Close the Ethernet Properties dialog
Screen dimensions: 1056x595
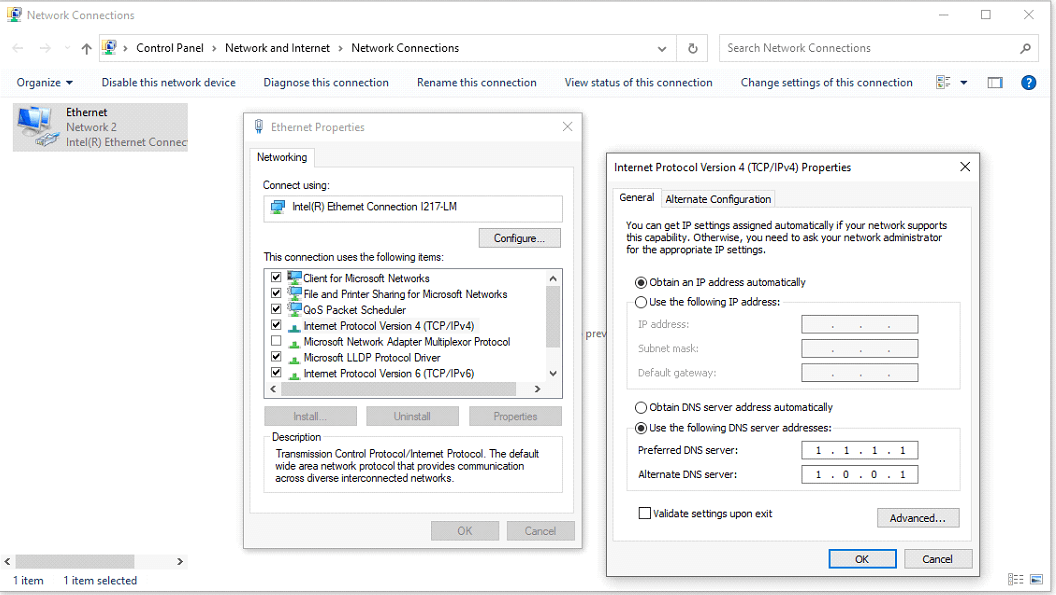[x=567, y=127]
